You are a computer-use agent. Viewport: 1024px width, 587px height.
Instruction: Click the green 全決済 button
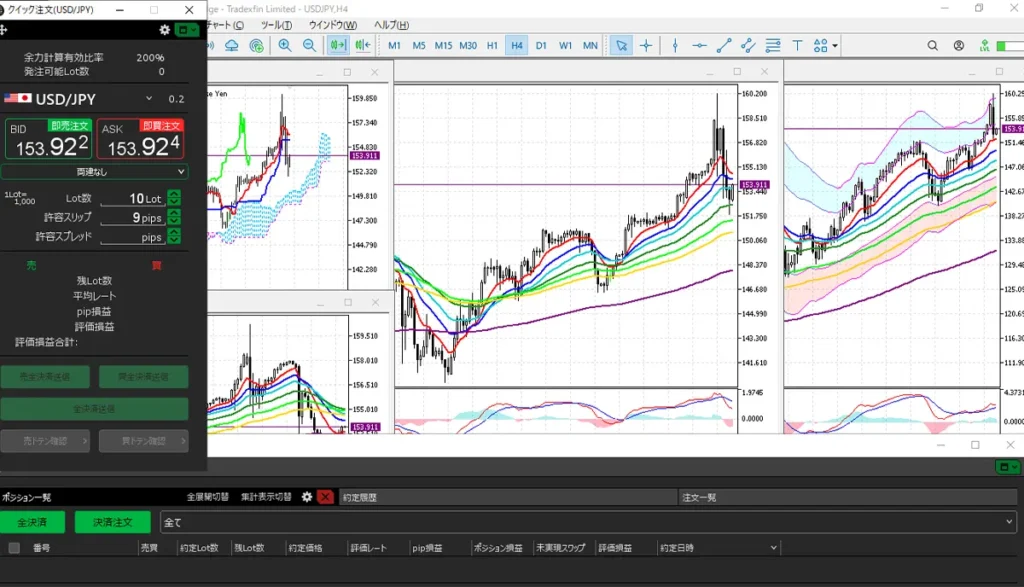pos(31,522)
